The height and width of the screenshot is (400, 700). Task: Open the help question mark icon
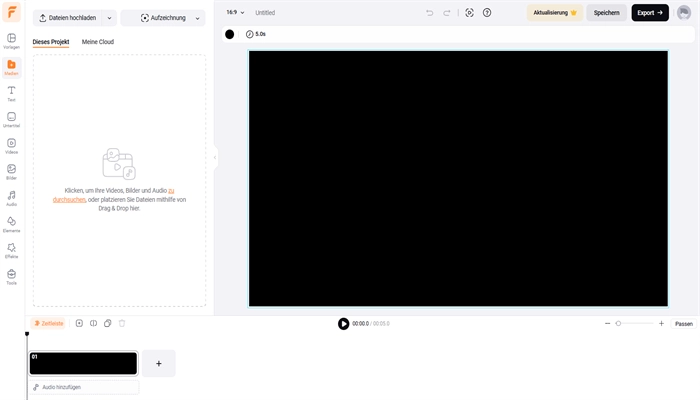click(487, 13)
